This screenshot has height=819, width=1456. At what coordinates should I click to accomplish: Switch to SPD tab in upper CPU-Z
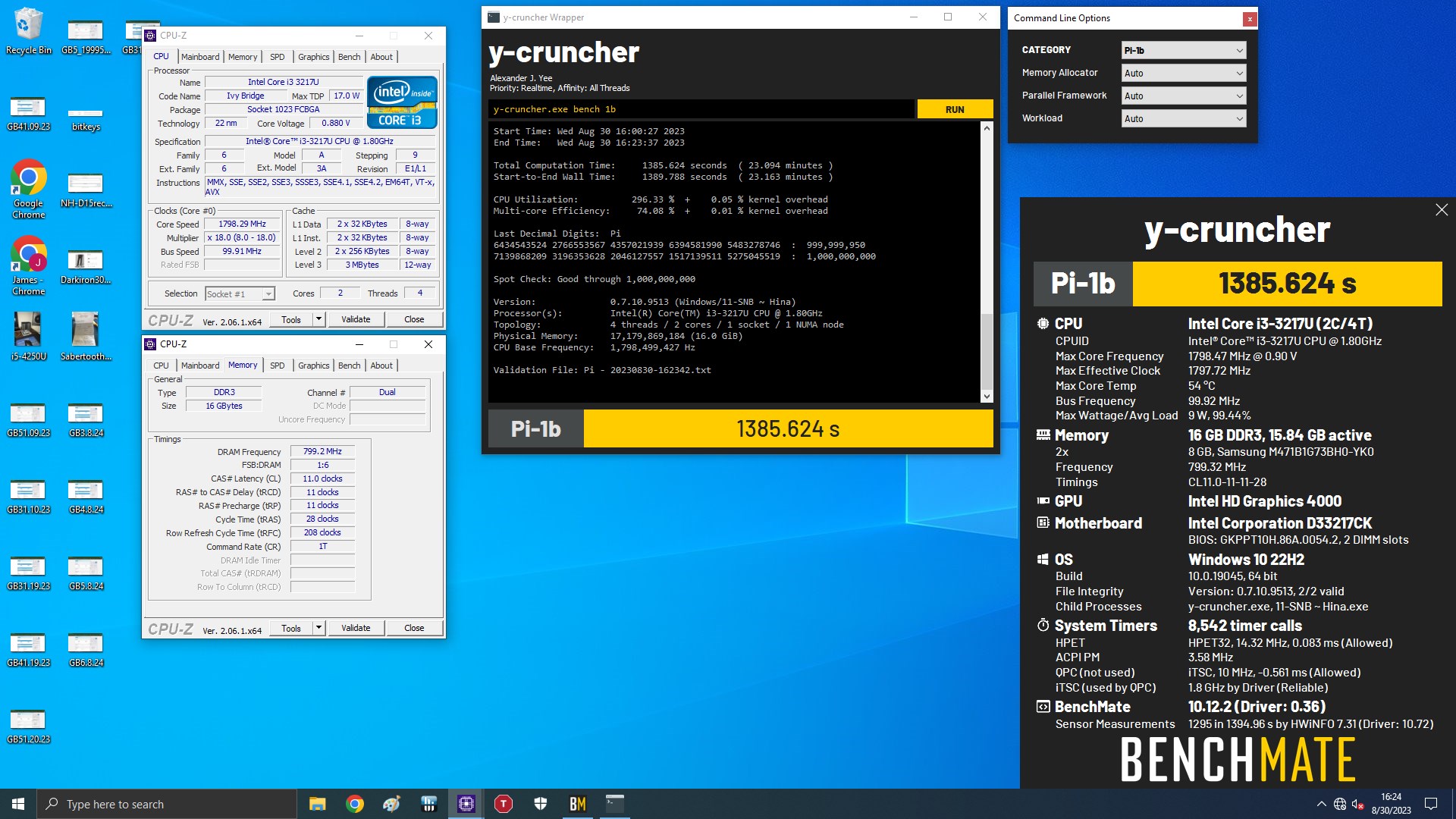pos(278,57)
